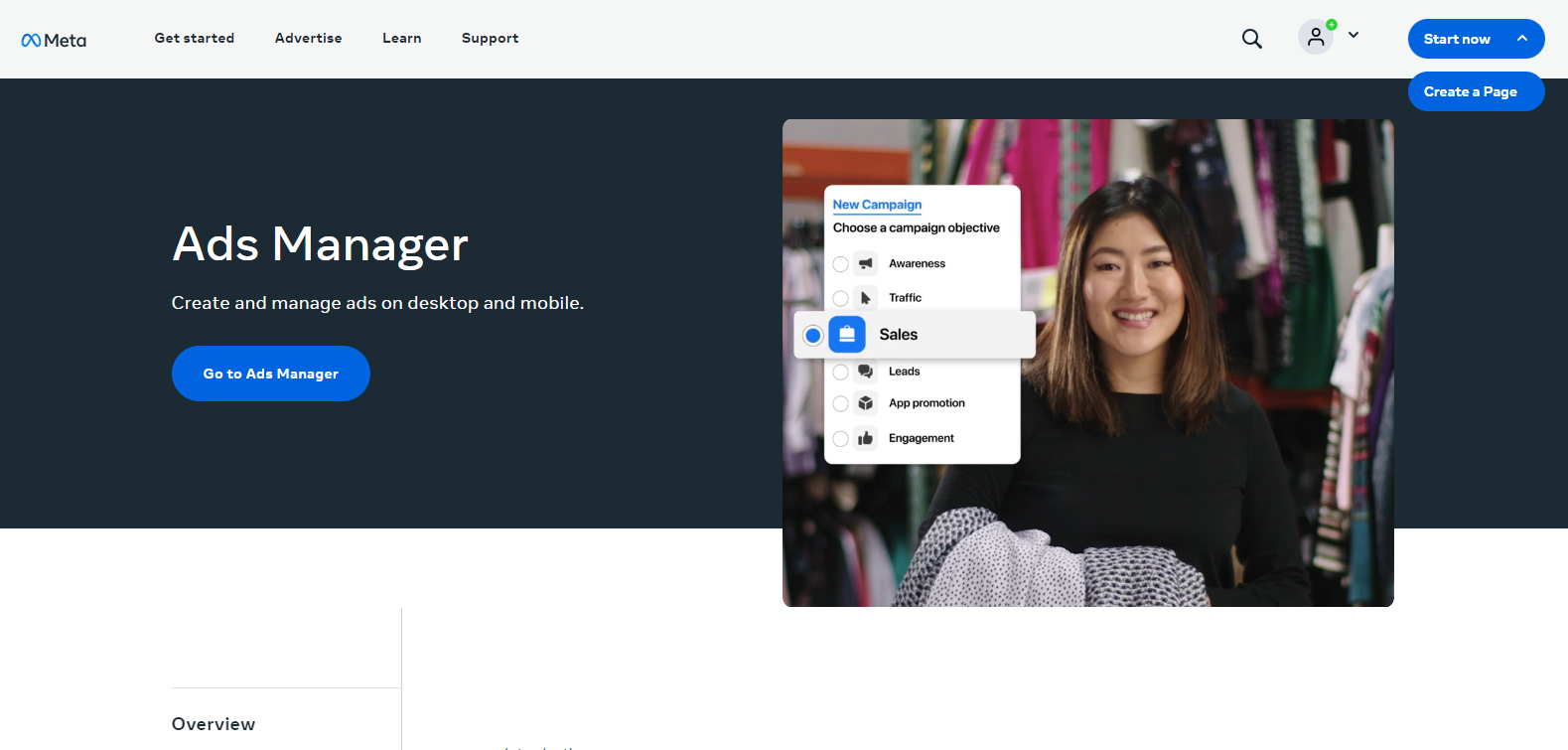Select the Traffic radio button

coord(840,298)
